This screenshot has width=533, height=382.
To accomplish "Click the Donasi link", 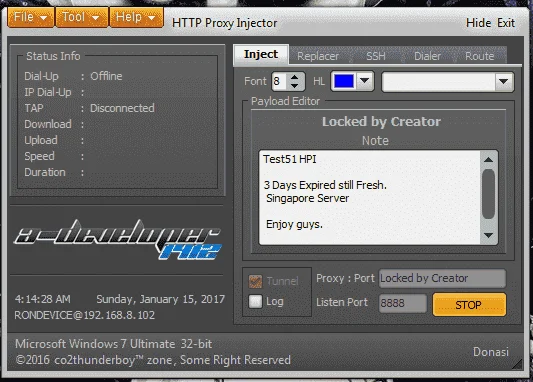I will tap(491, 352).
